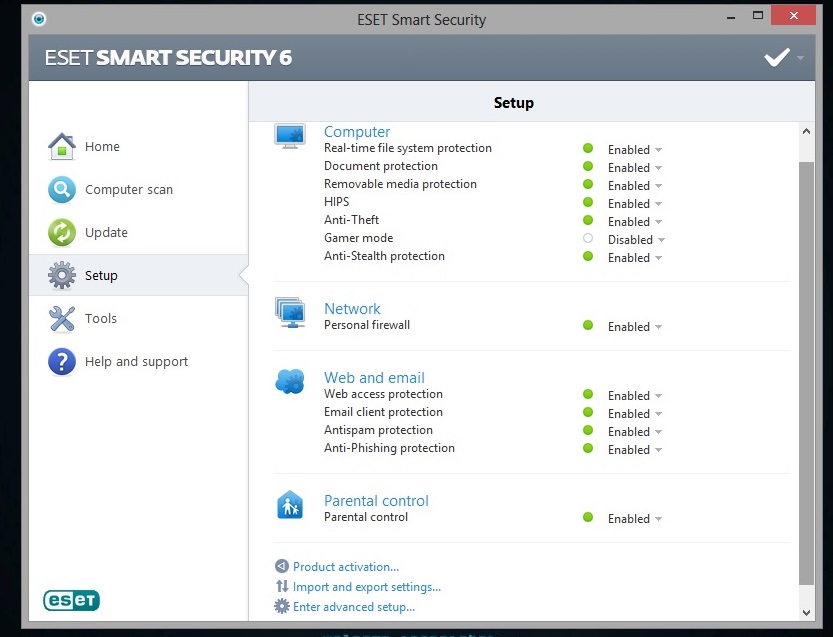Viewport: 833px width, 637px height.
Task: Click the Help and support question mark icon
Action: pyautogui.click(x=62, y=362)
